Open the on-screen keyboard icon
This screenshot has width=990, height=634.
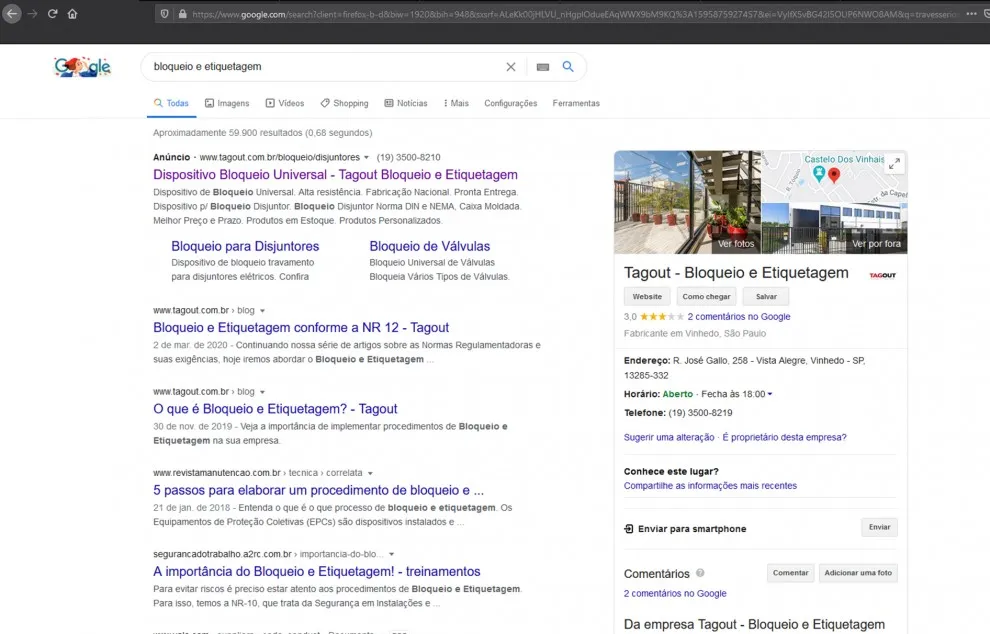[x=542, y=67]
